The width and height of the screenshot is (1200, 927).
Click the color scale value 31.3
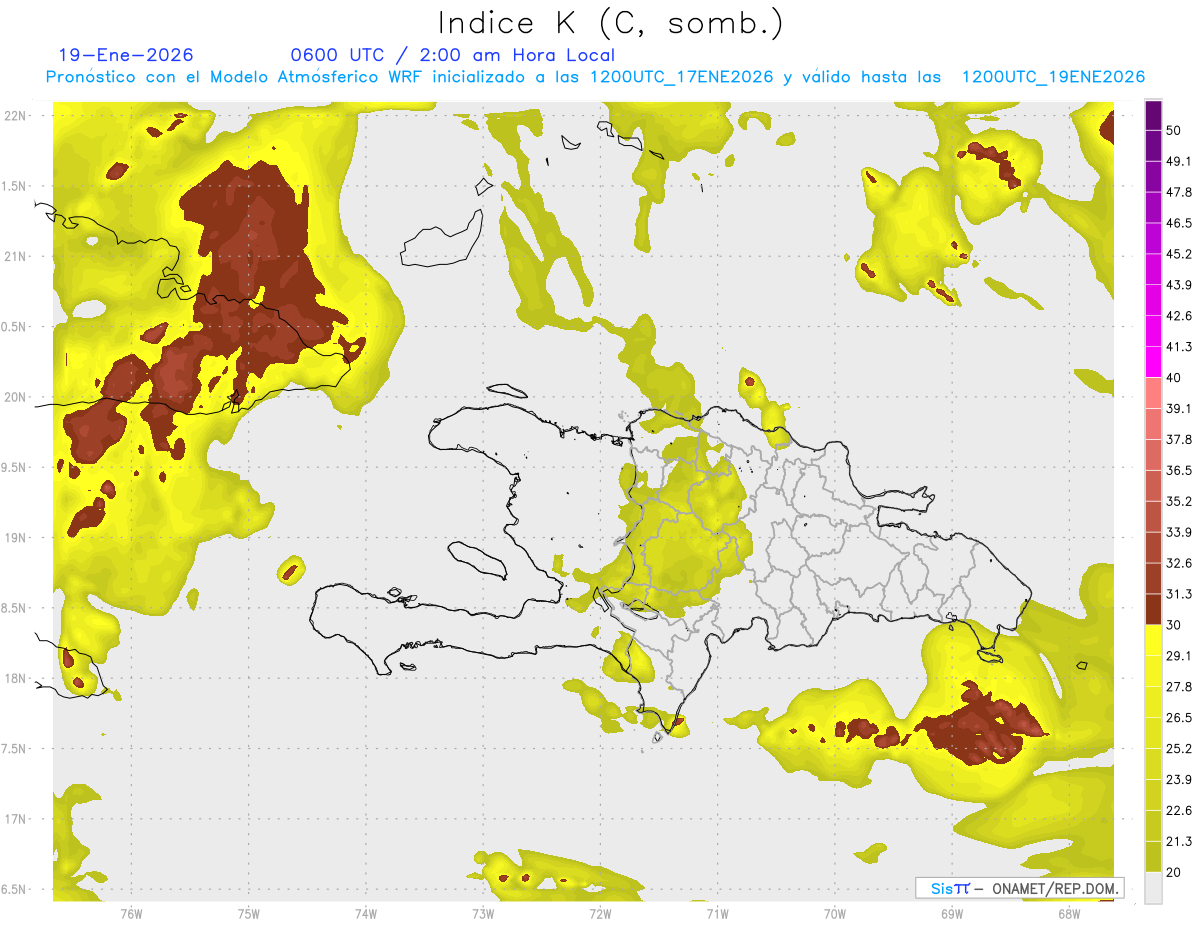click(x=1179, y=594)
